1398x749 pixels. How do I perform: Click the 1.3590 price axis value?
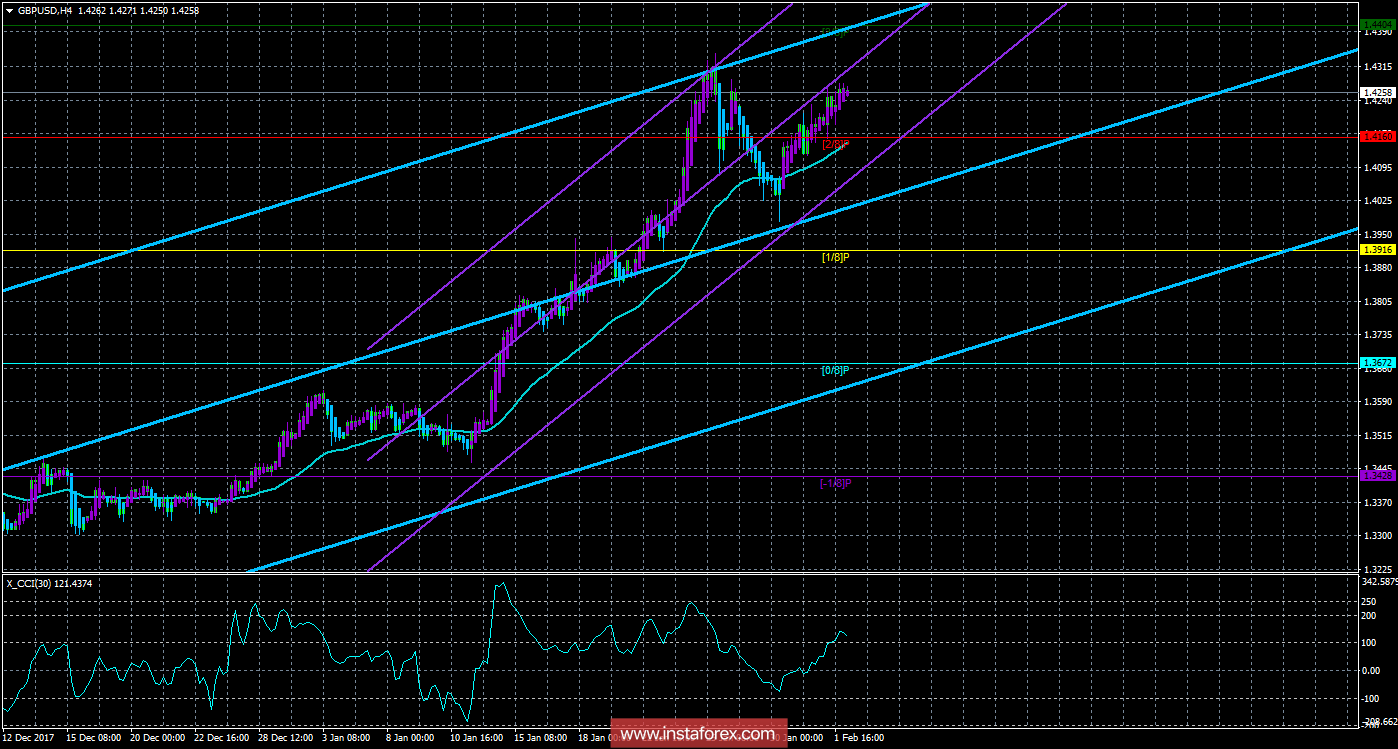[1378, 402]
